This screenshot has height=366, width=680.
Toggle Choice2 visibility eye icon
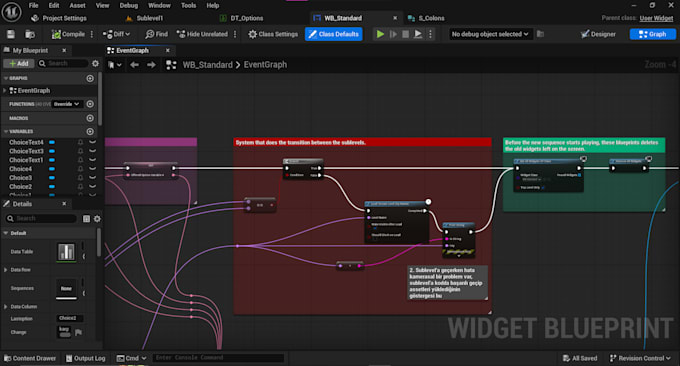pyautogui.click(x=92, y=187)
